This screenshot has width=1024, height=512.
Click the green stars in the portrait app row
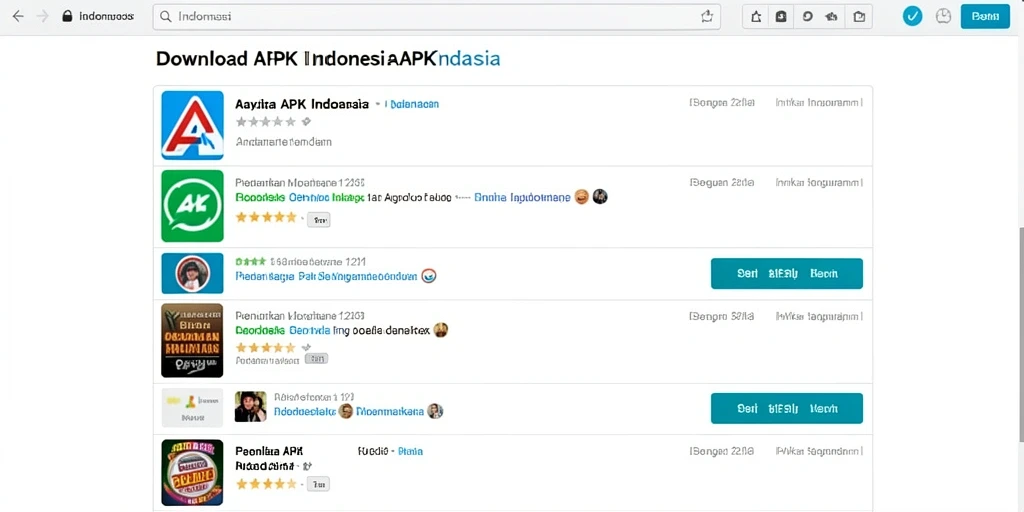click(250, 261)
